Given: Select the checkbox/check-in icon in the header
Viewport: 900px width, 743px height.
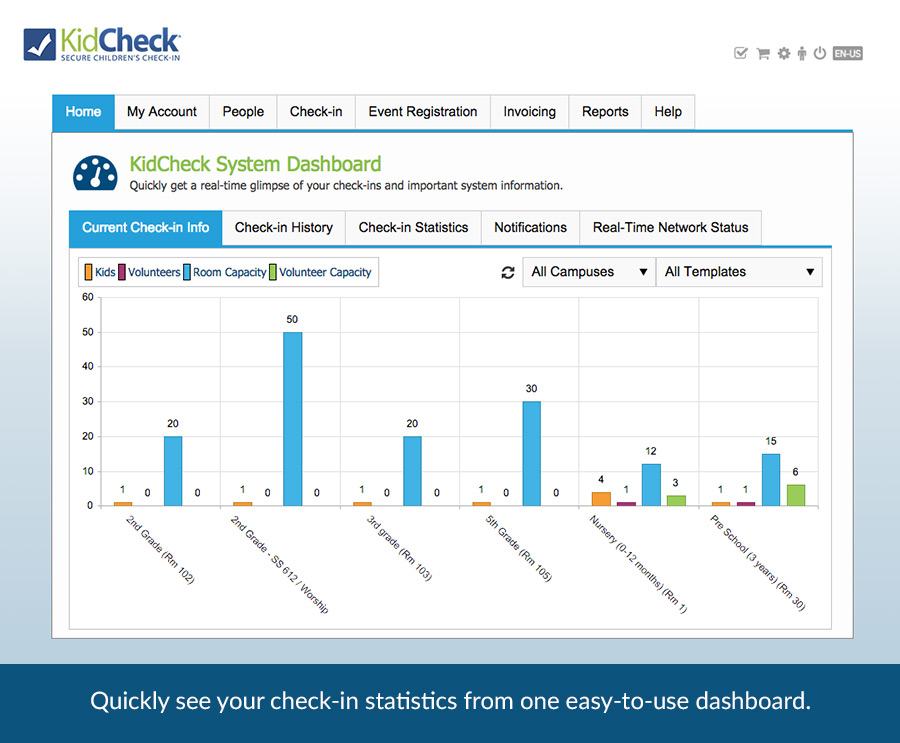Looking at the screenshot, I should (740, 53).
